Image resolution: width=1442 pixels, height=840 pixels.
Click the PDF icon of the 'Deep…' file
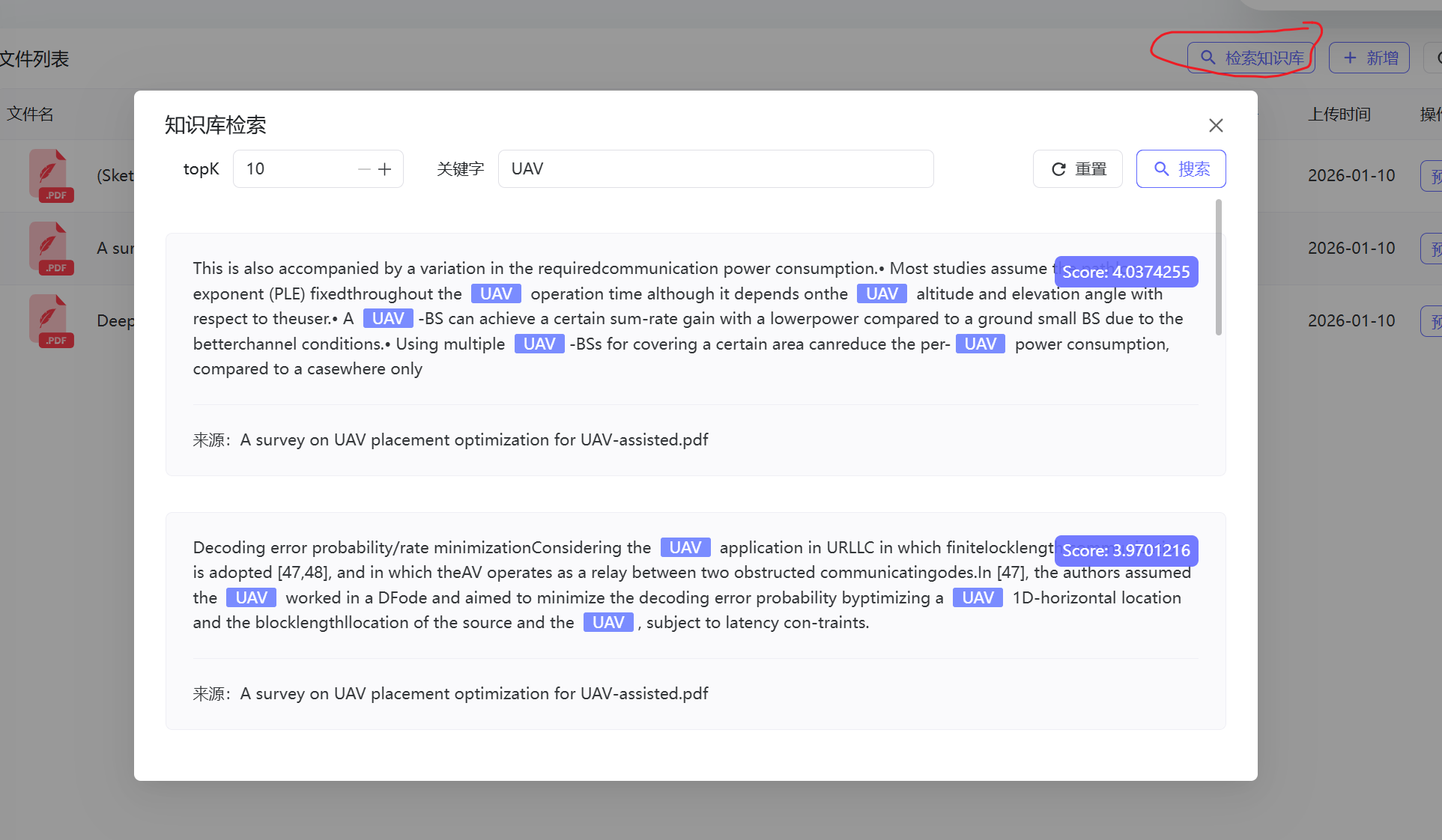(x=50, y=320)
